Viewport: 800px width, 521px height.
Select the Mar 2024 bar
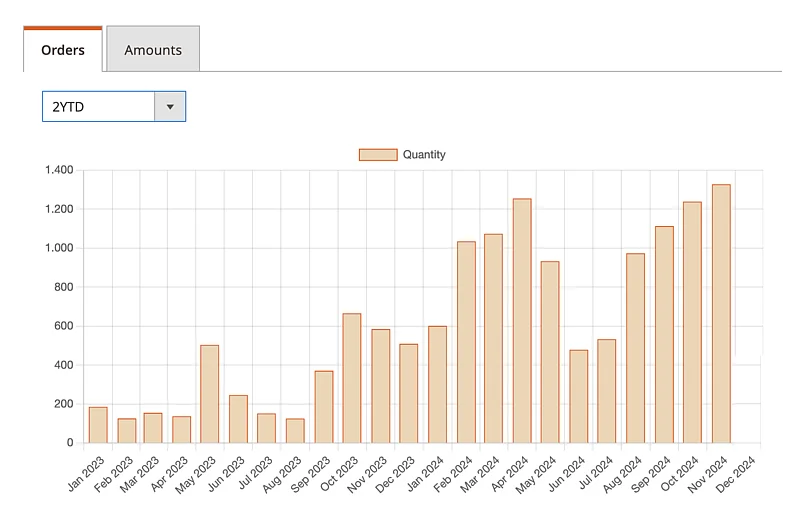(x=494, y=338)
